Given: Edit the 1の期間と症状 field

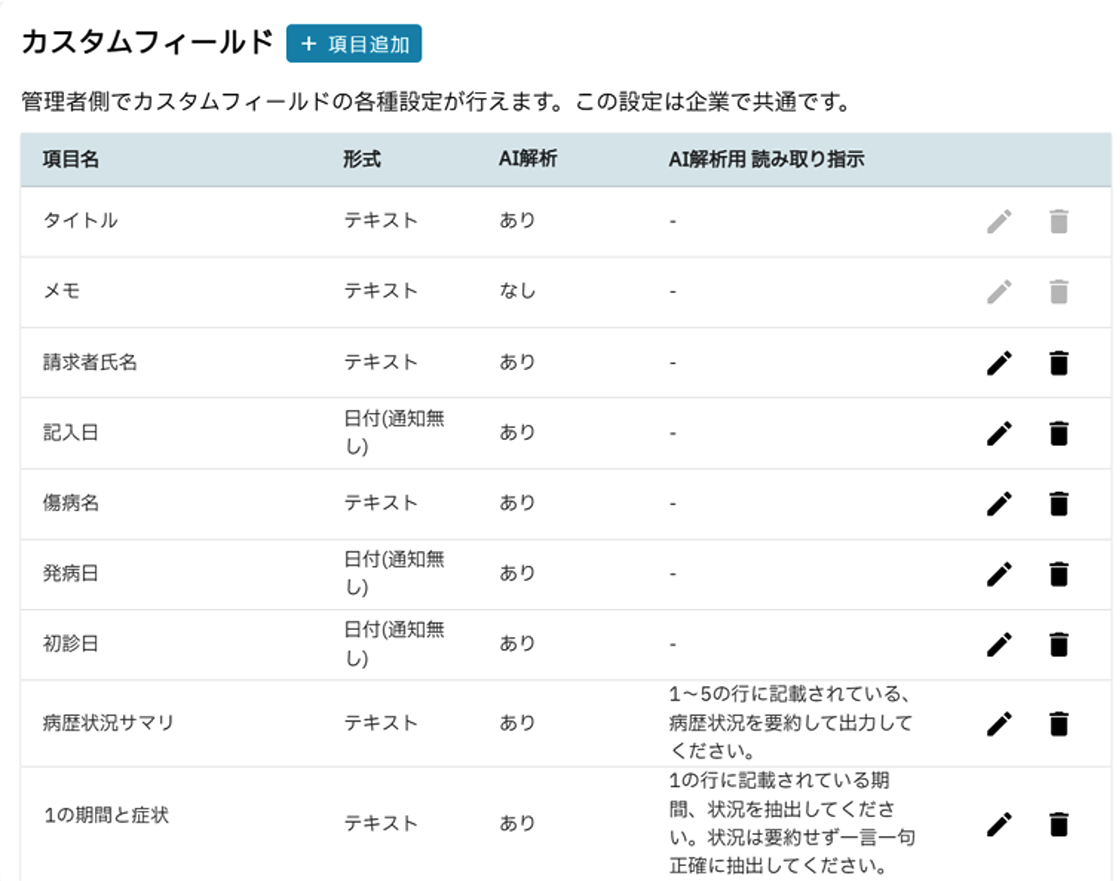Looking at the screenshot, I should pos(999,824).
